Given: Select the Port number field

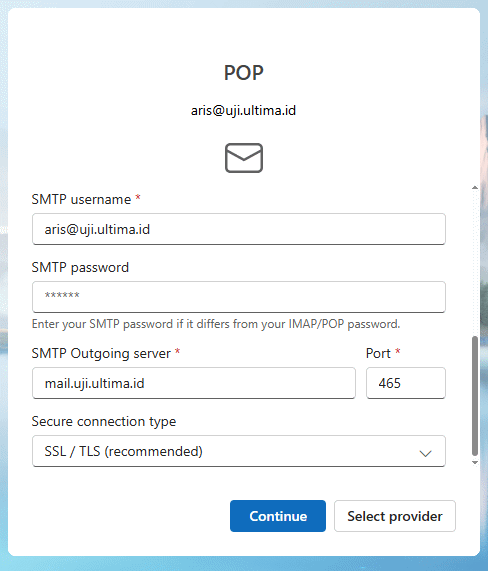Looking at the screenshot, I should [x=406, y=383].
